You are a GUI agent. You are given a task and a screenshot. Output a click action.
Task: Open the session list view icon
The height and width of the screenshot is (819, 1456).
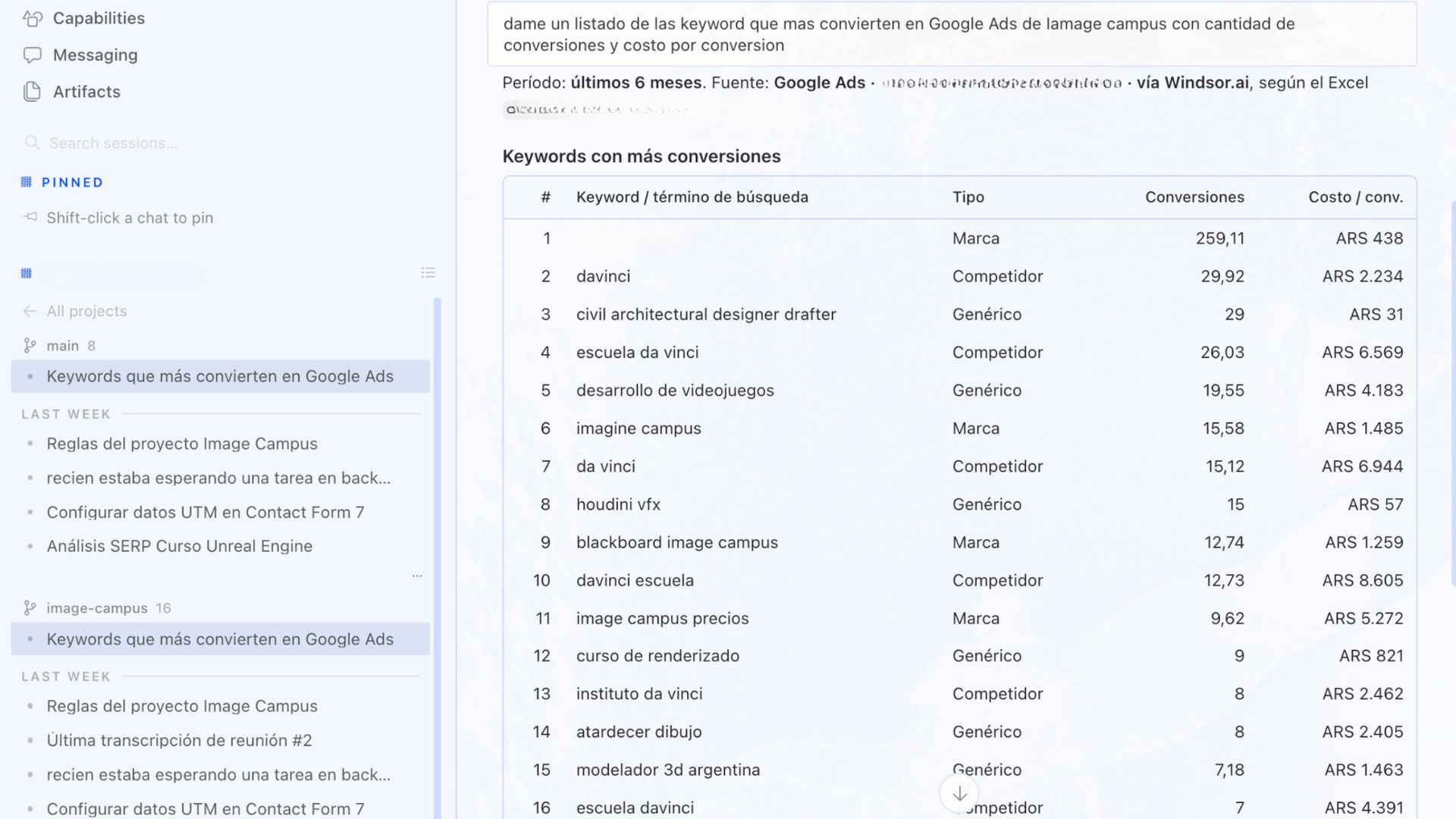click(428, 273)
